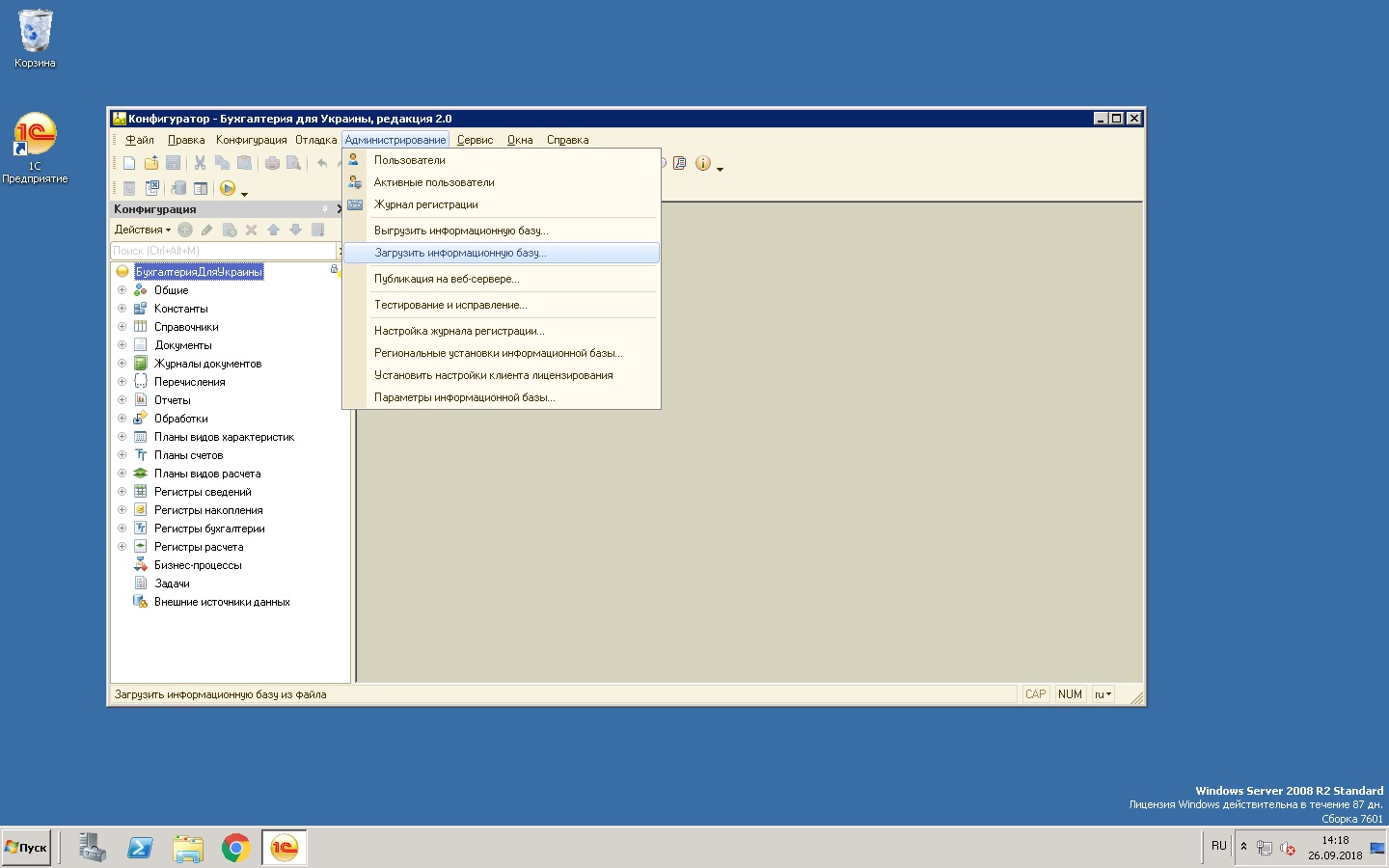Expand the Справочники tree node
Viewport: 1389px width, 868px height.
click(x=123, y=327)
